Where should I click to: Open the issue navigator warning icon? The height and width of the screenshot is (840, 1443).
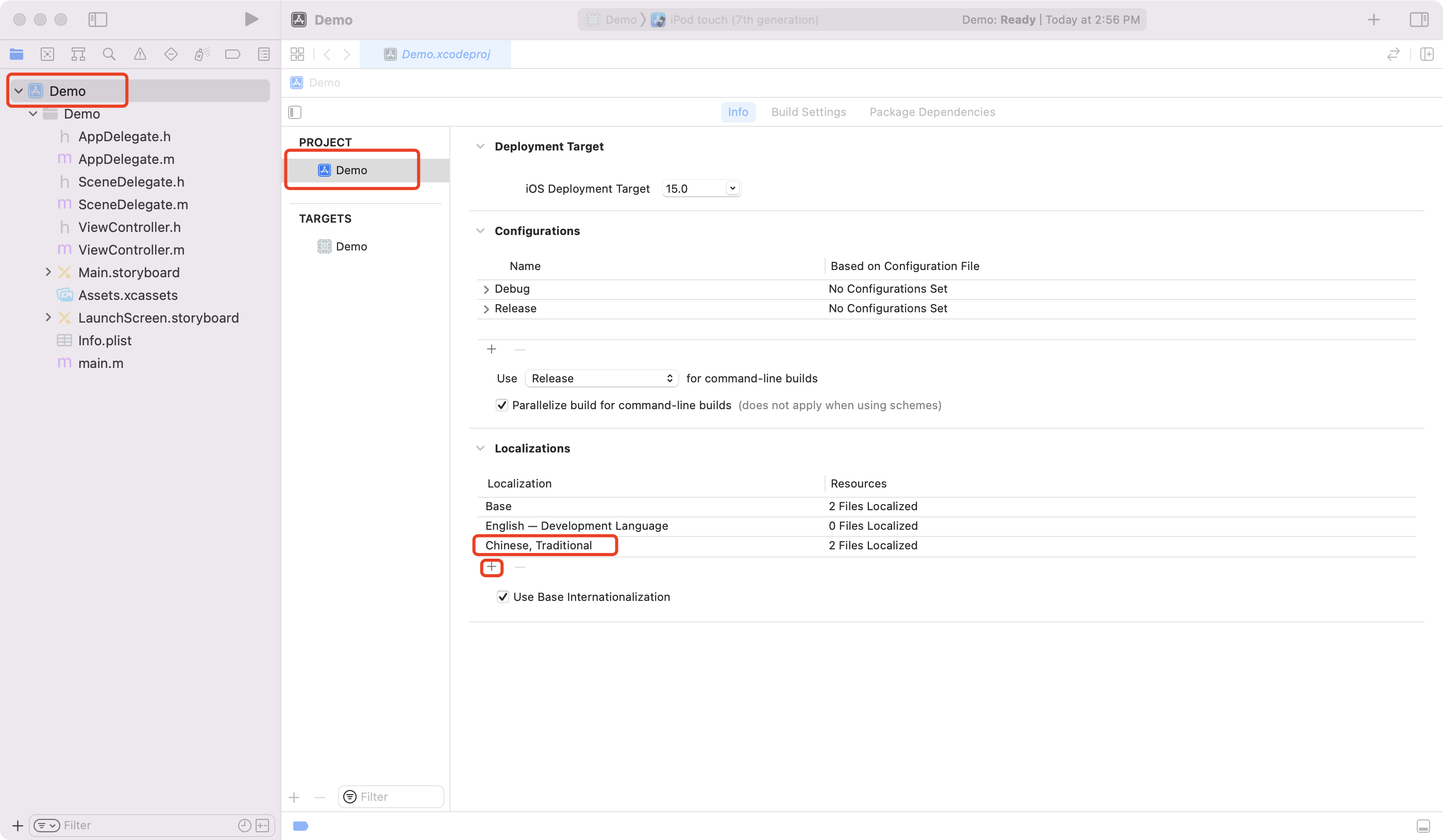pyautogui.click(x=140, y=55)
